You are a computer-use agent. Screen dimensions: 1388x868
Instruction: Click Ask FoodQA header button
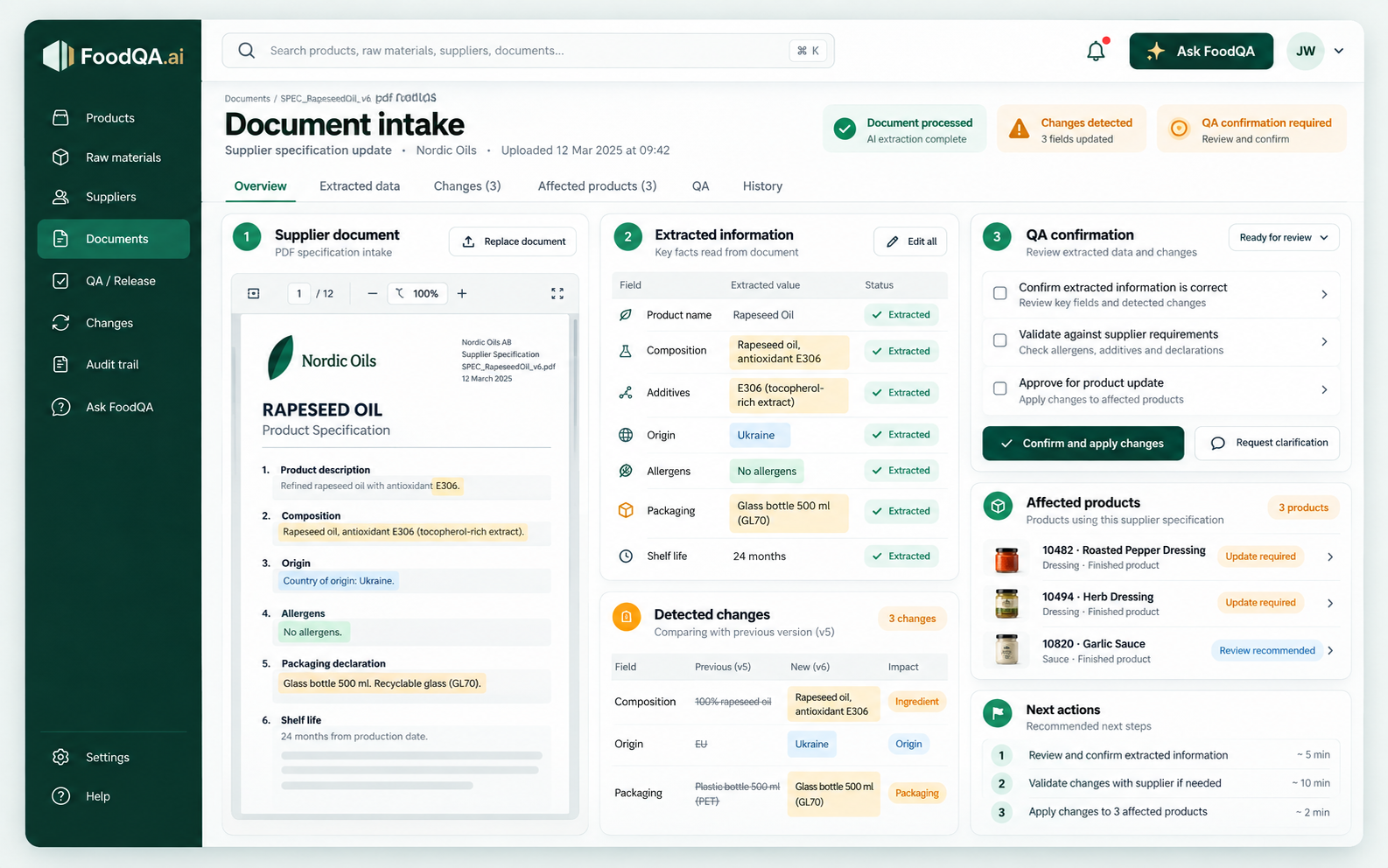point(1202,51)
